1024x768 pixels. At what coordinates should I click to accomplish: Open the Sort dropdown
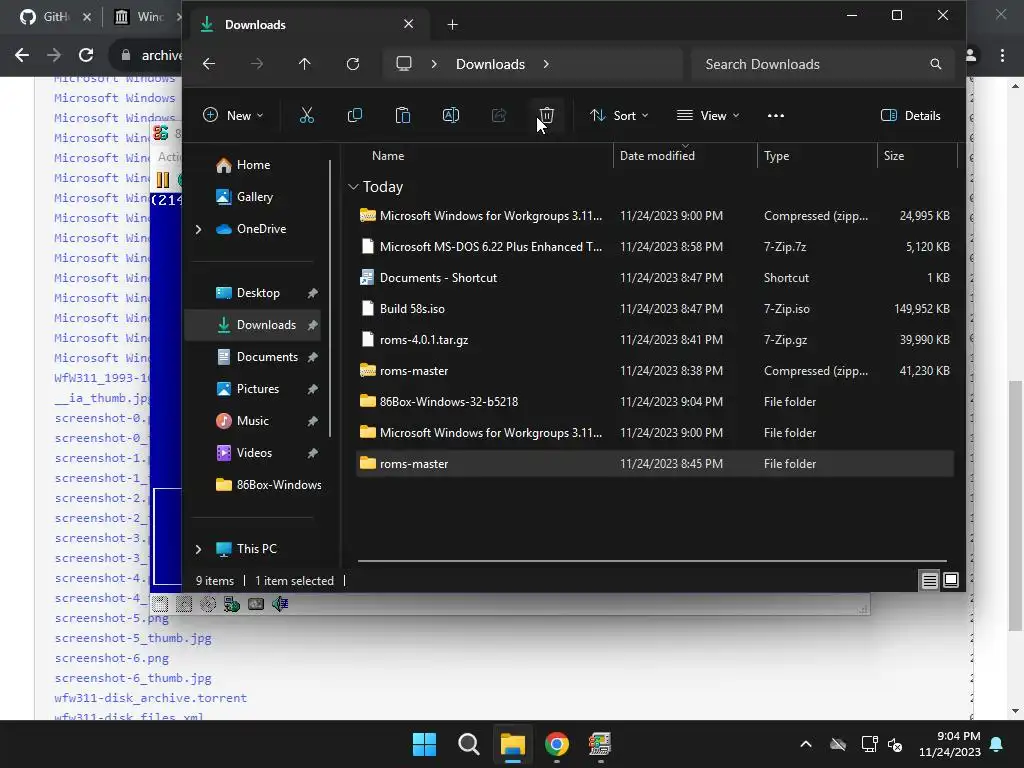click(619, 116)
